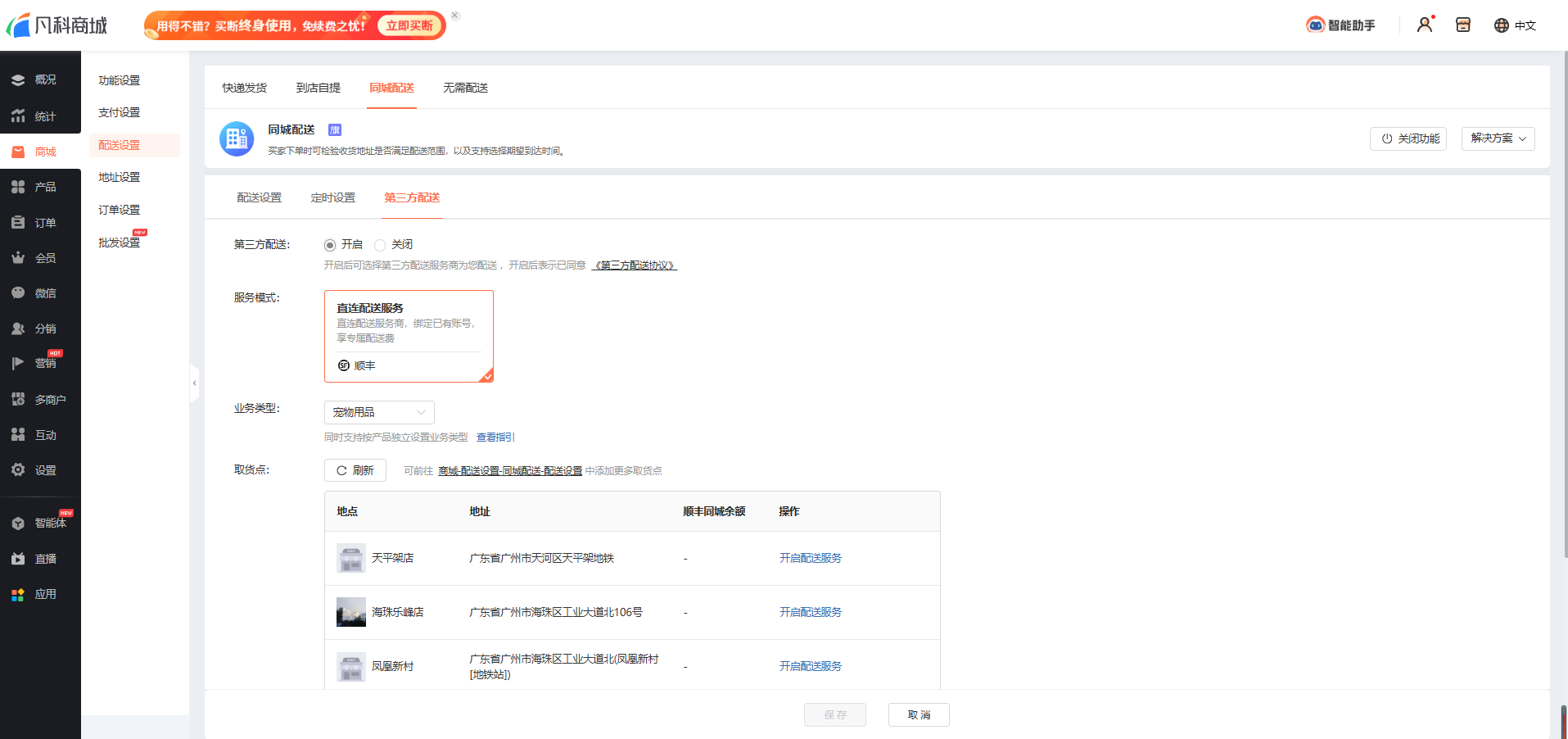Open the 多商户 multi-merchant sidebar icon
The height and width of the screenshot is (739, 1568).
point(18,399)
